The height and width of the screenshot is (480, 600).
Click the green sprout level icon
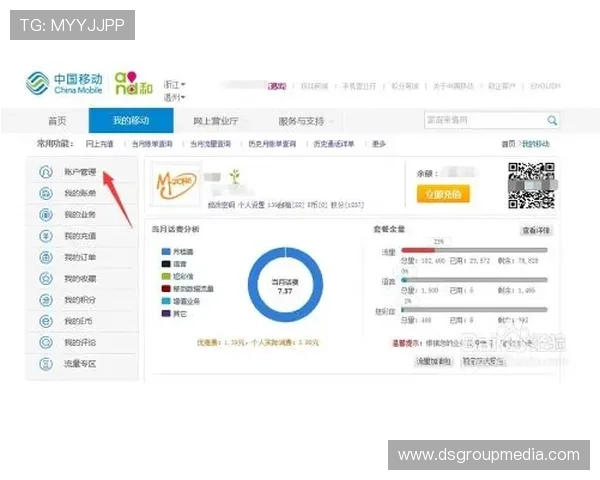[x=235, y=176]
